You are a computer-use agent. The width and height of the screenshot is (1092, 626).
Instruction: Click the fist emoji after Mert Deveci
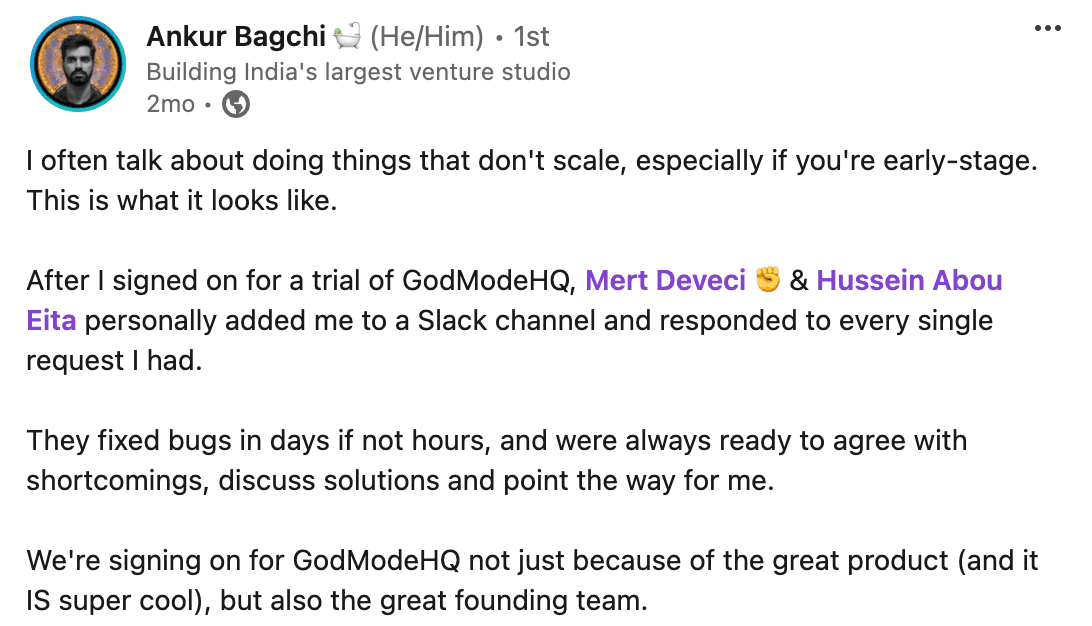click(x=767, y=281)
